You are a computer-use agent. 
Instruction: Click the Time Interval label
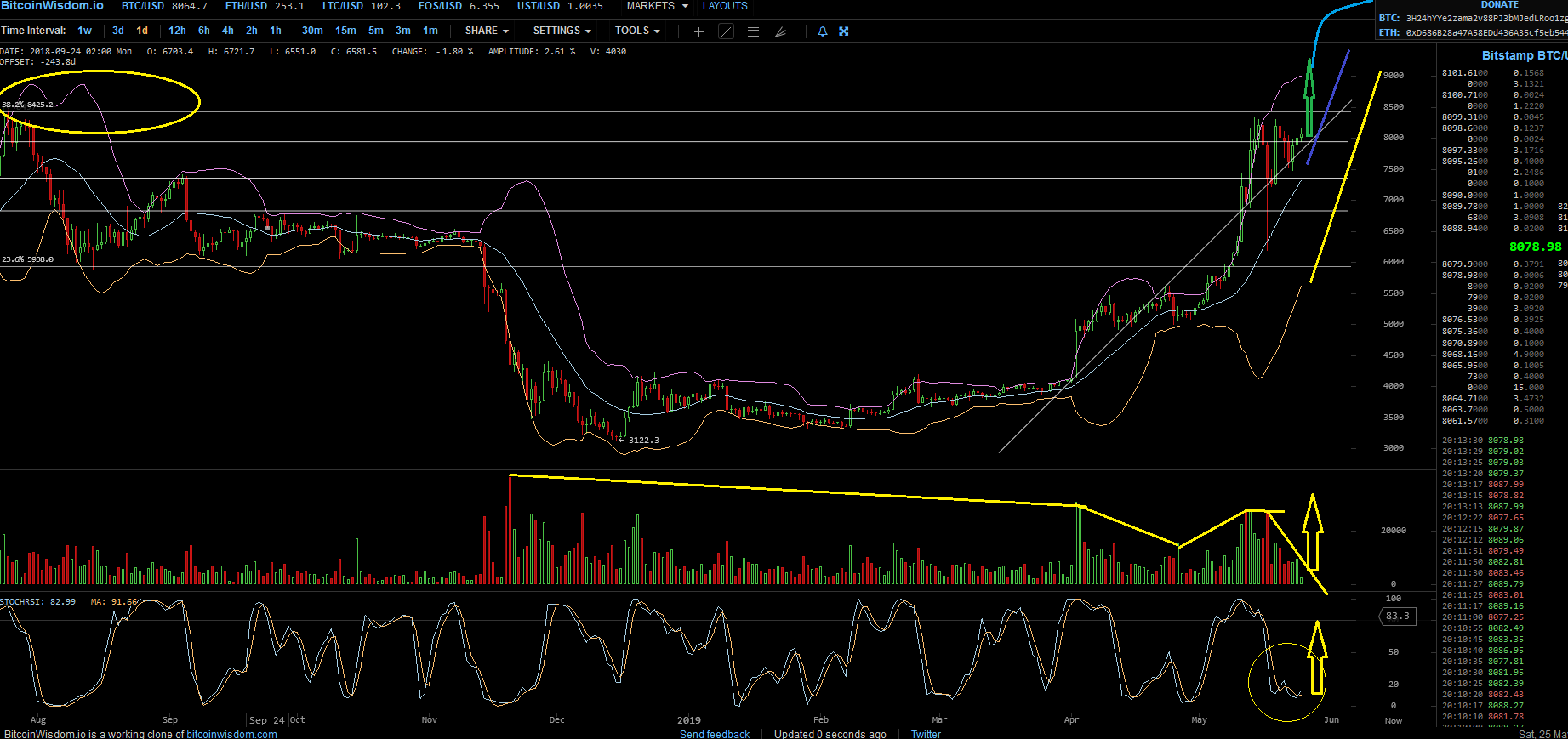pyautogui.click(x=34, y=31)
